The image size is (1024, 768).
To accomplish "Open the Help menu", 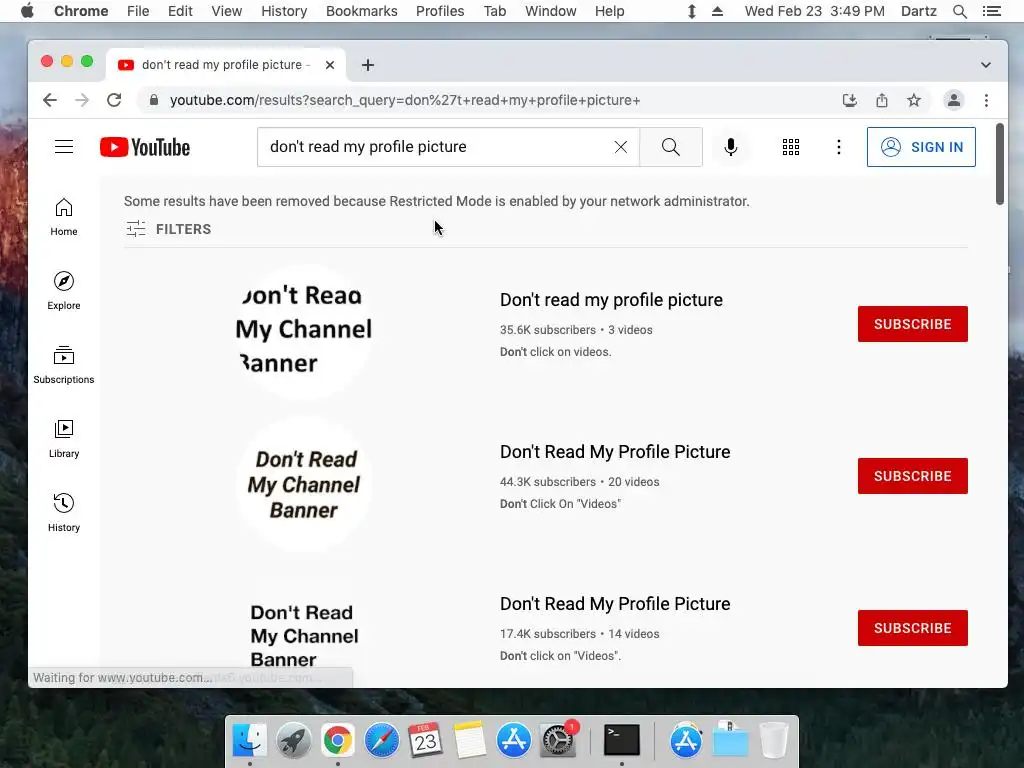I will [609, 11].
